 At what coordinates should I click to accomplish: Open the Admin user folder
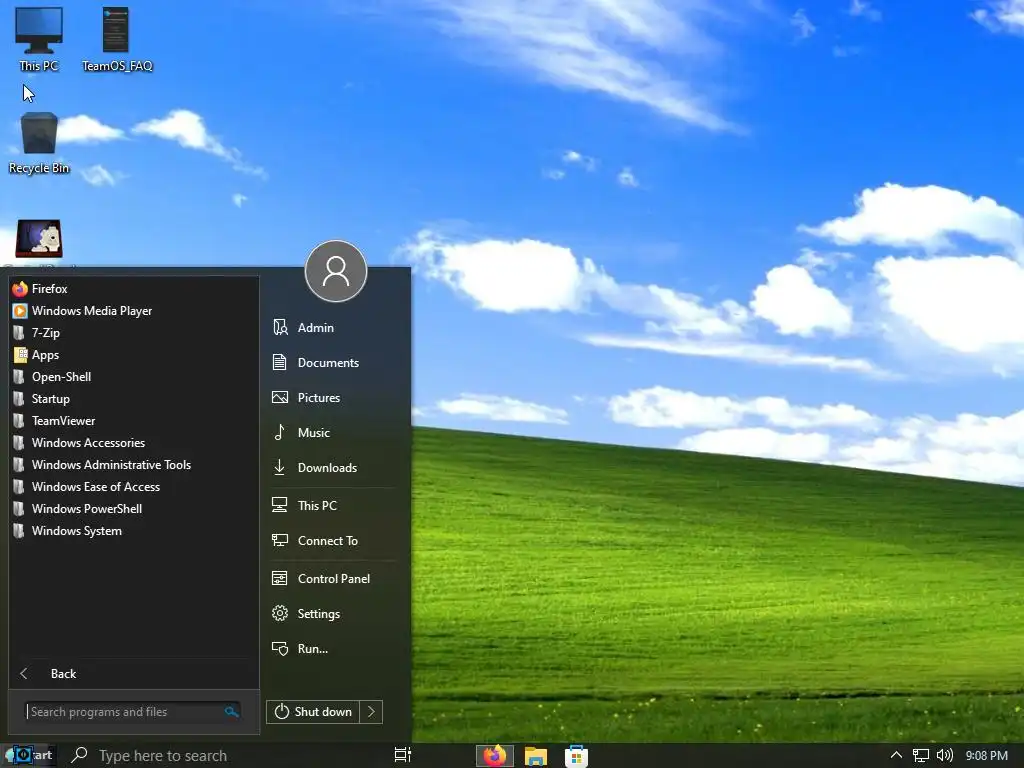(x=334, y=328)
